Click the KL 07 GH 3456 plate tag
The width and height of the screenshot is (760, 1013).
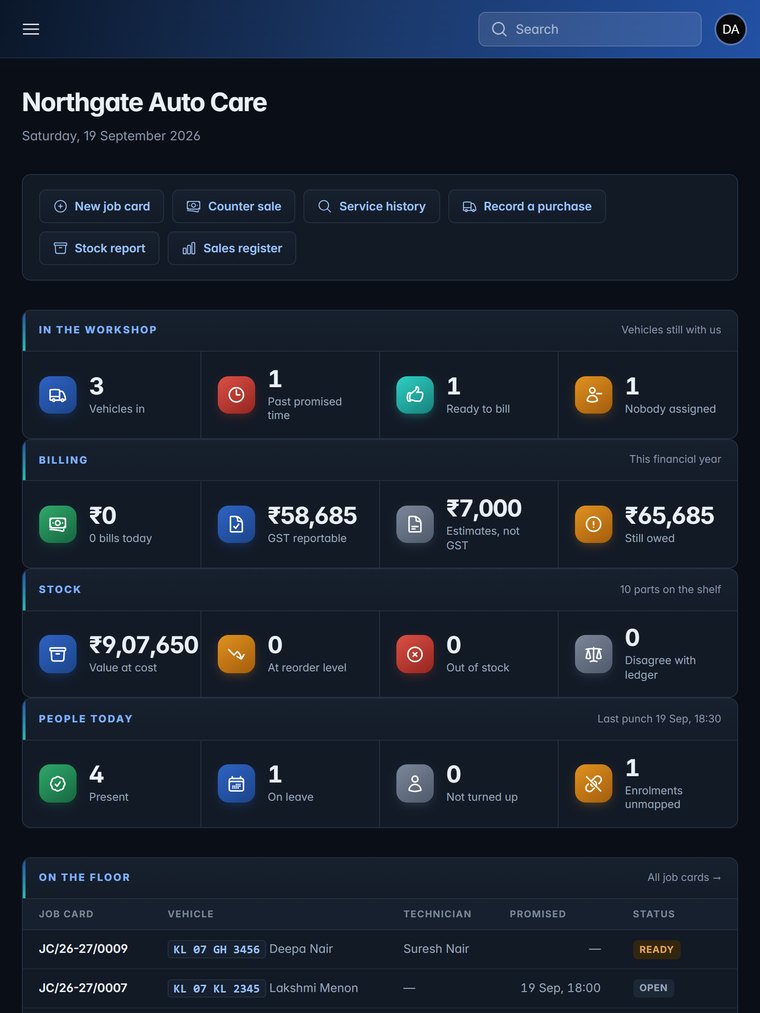[216, 949]
